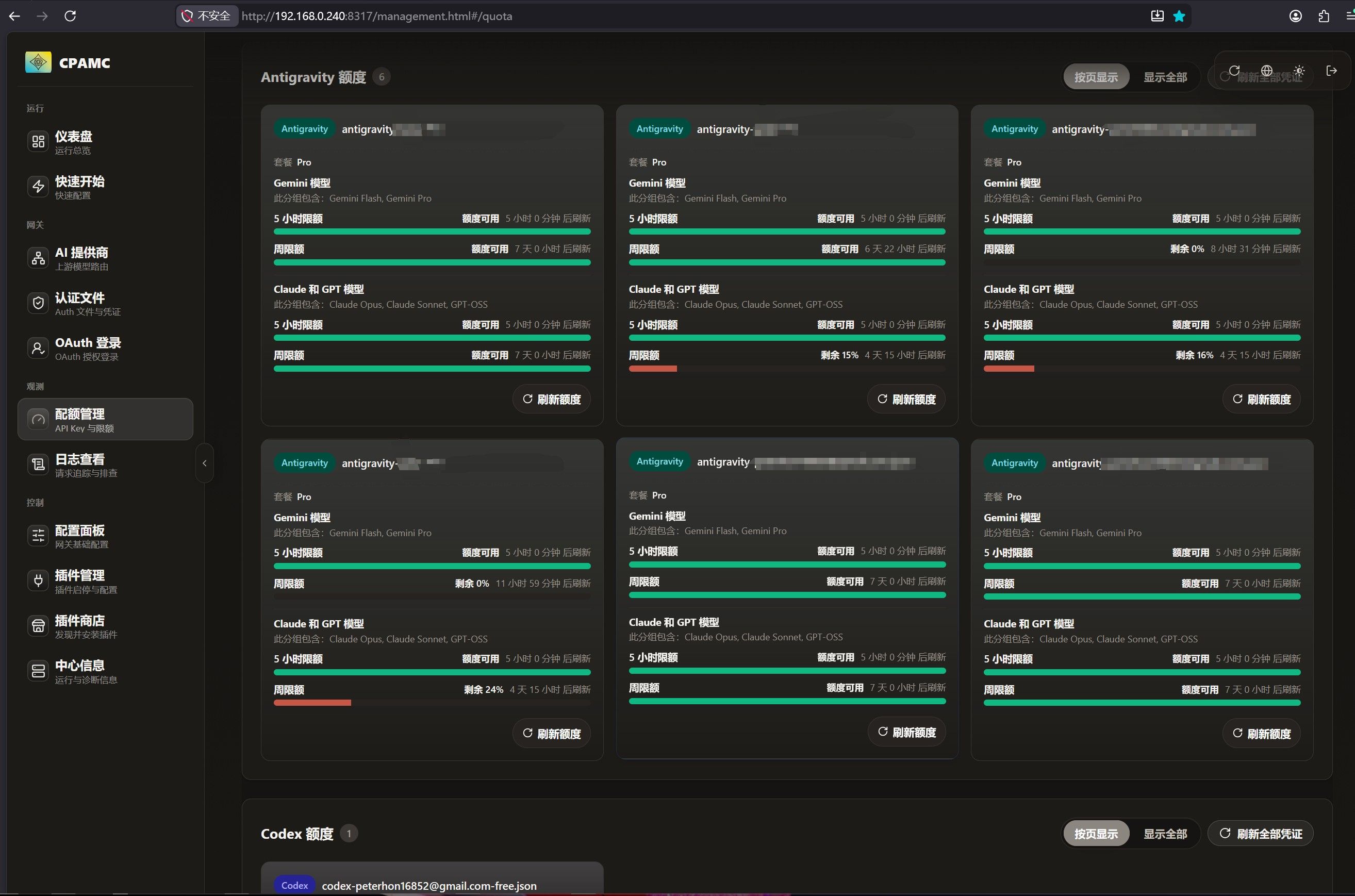Click the Codex 额度 count badge 1
1355x896 pixels.
(349, 834)
